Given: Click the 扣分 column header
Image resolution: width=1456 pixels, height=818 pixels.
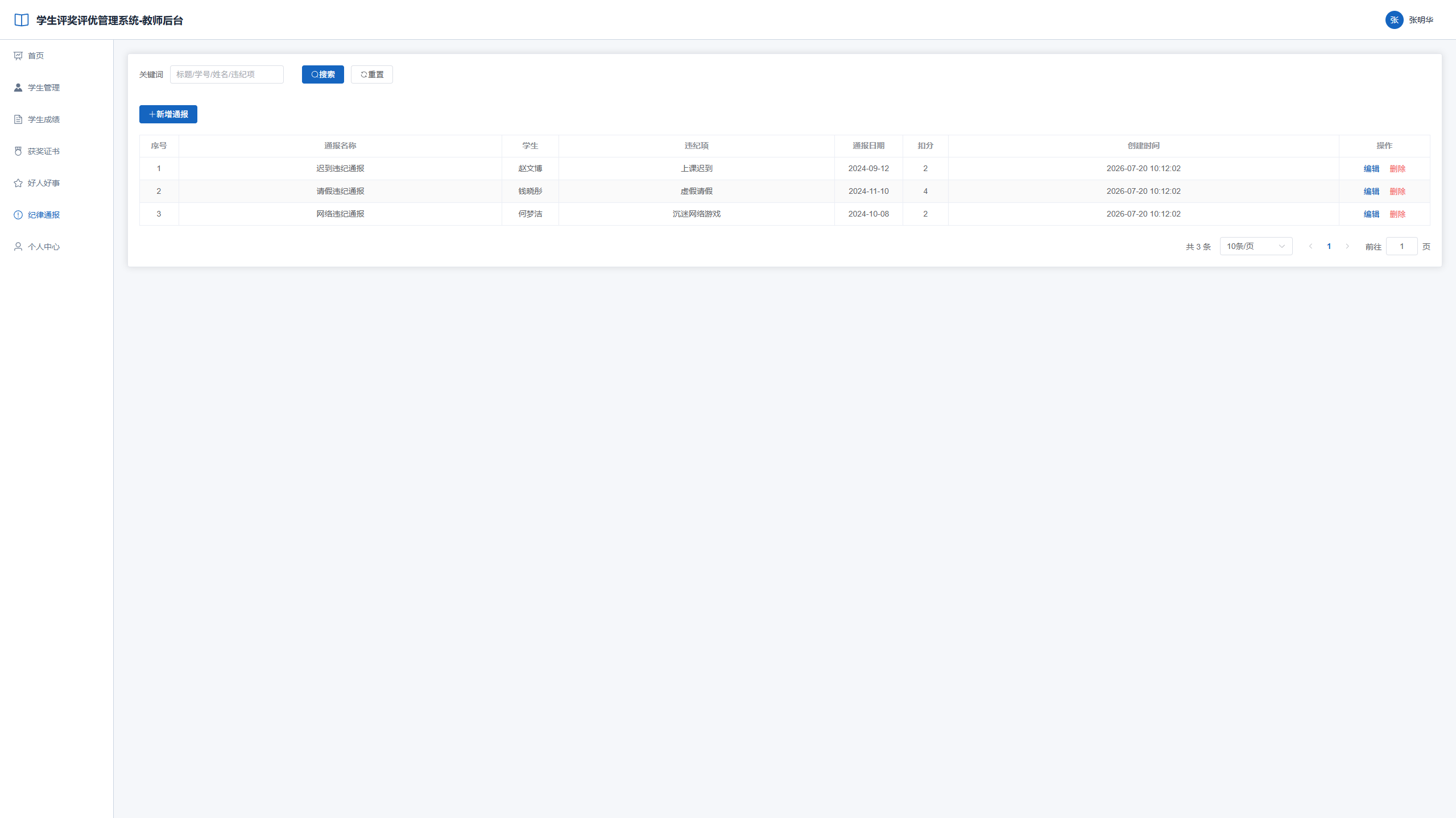Looking at the screenshot, I should click(x=925, y=146).
